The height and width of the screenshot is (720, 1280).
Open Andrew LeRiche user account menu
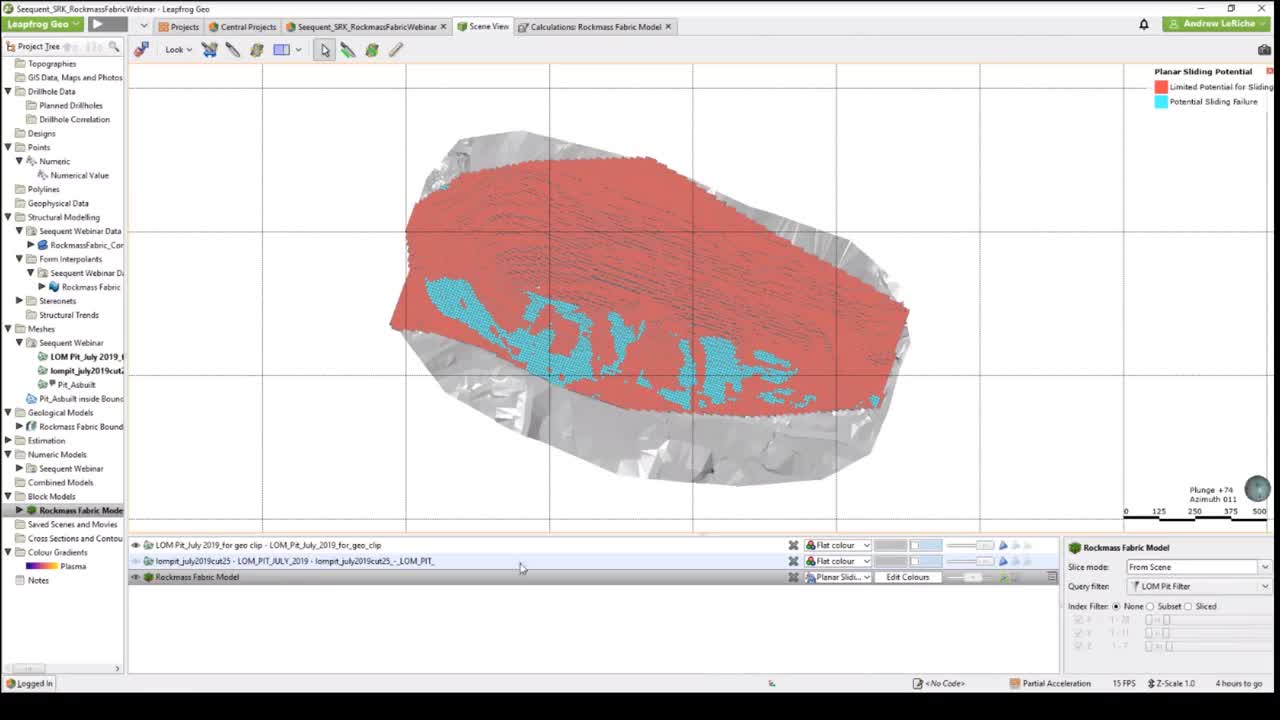coord(1216,24)
